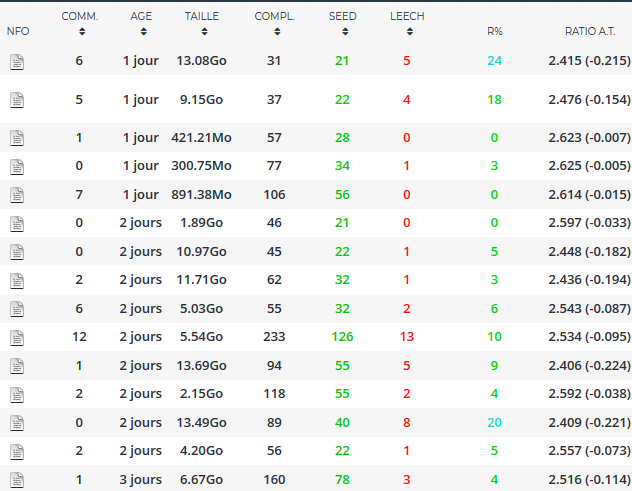Click seed count 126
The image size is (632, 491).
pyautogui.click(x=343, y=337)
